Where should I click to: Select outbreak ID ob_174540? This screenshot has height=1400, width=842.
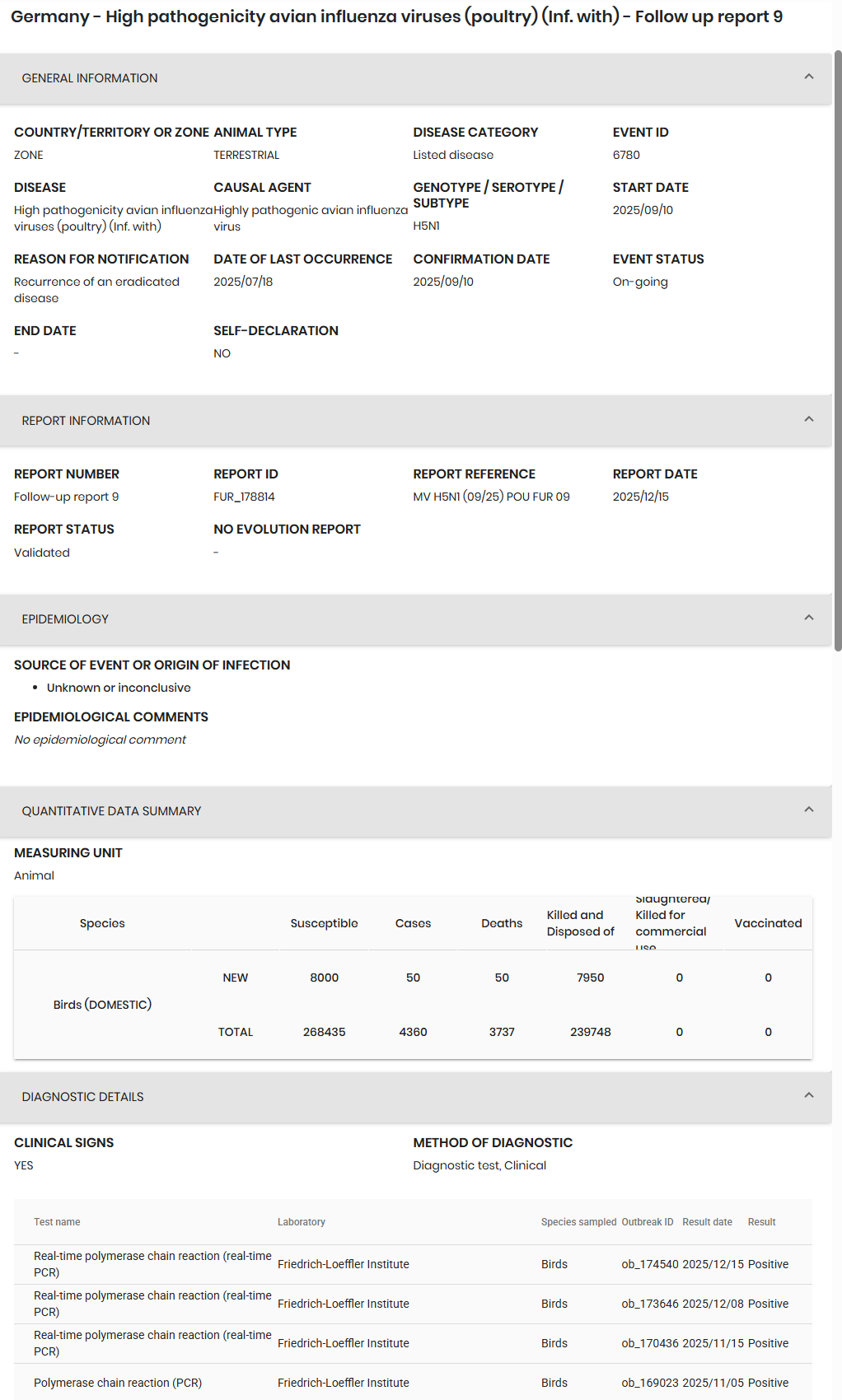650,1264
